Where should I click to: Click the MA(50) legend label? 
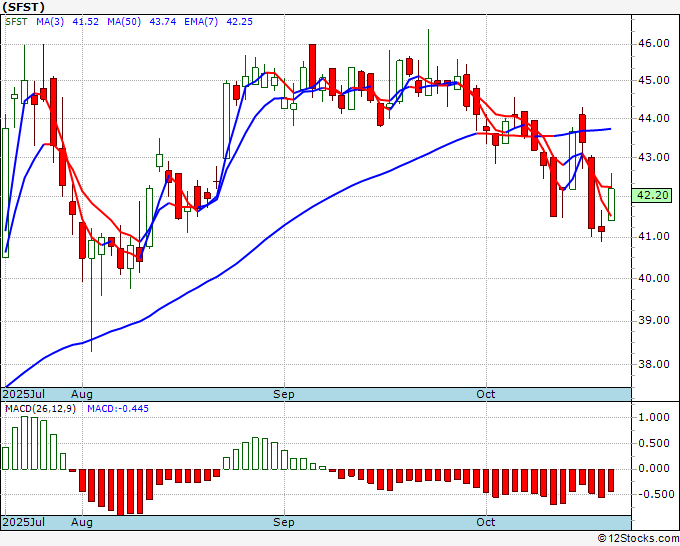(124, 22)
